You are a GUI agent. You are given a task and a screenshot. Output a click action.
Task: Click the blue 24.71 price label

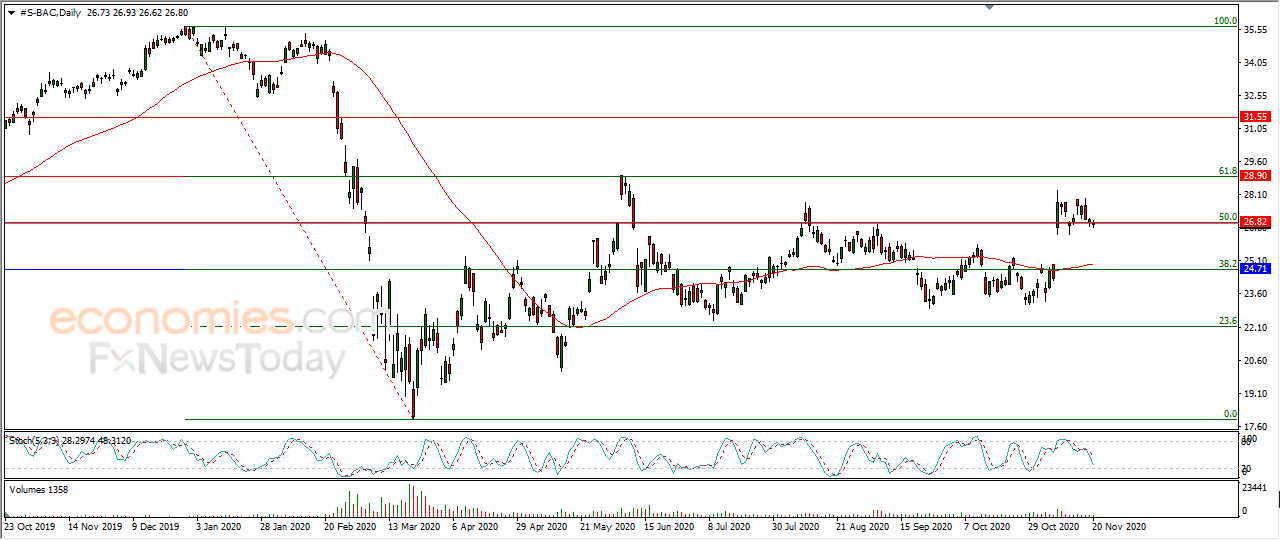click(x=1255, y=269)
